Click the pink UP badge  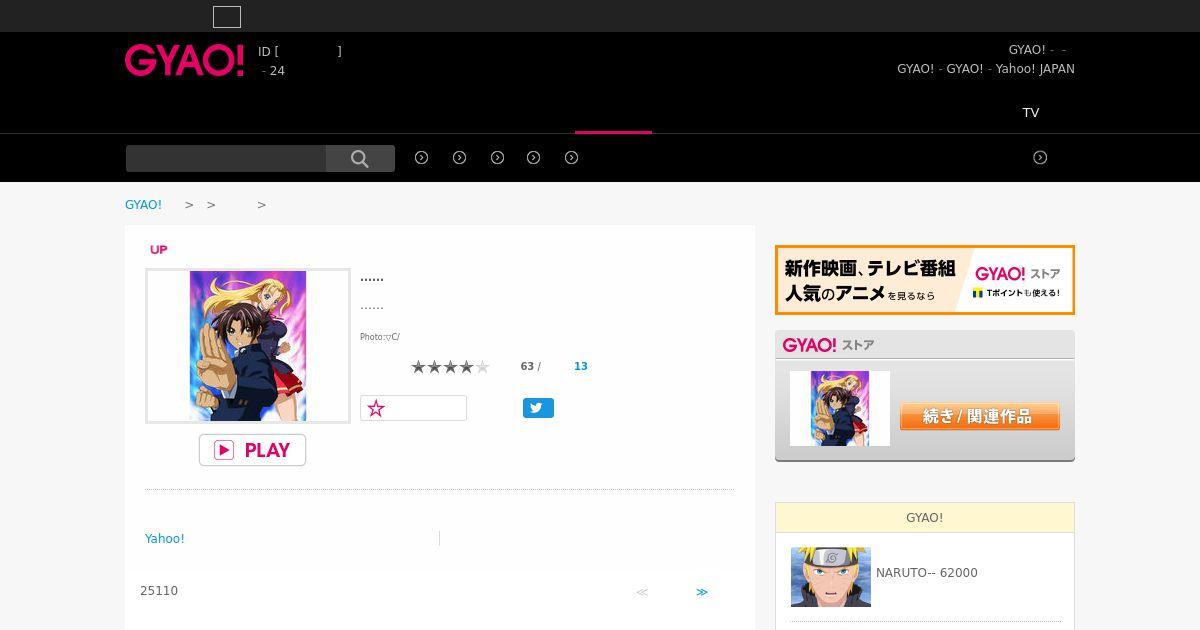(x=158, y=249)
